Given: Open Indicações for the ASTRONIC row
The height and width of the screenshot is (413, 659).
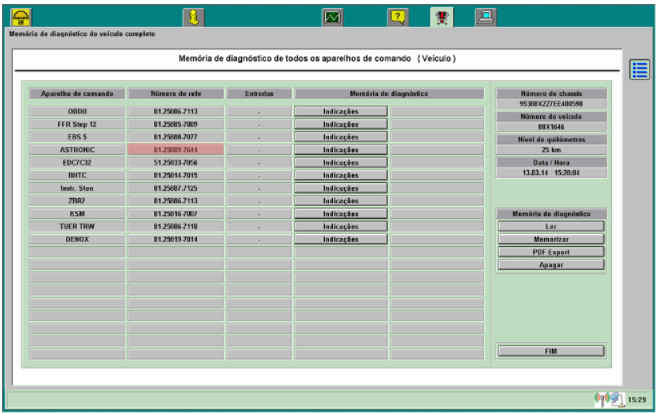Looking at the screenshot, I should click(340, 149).
